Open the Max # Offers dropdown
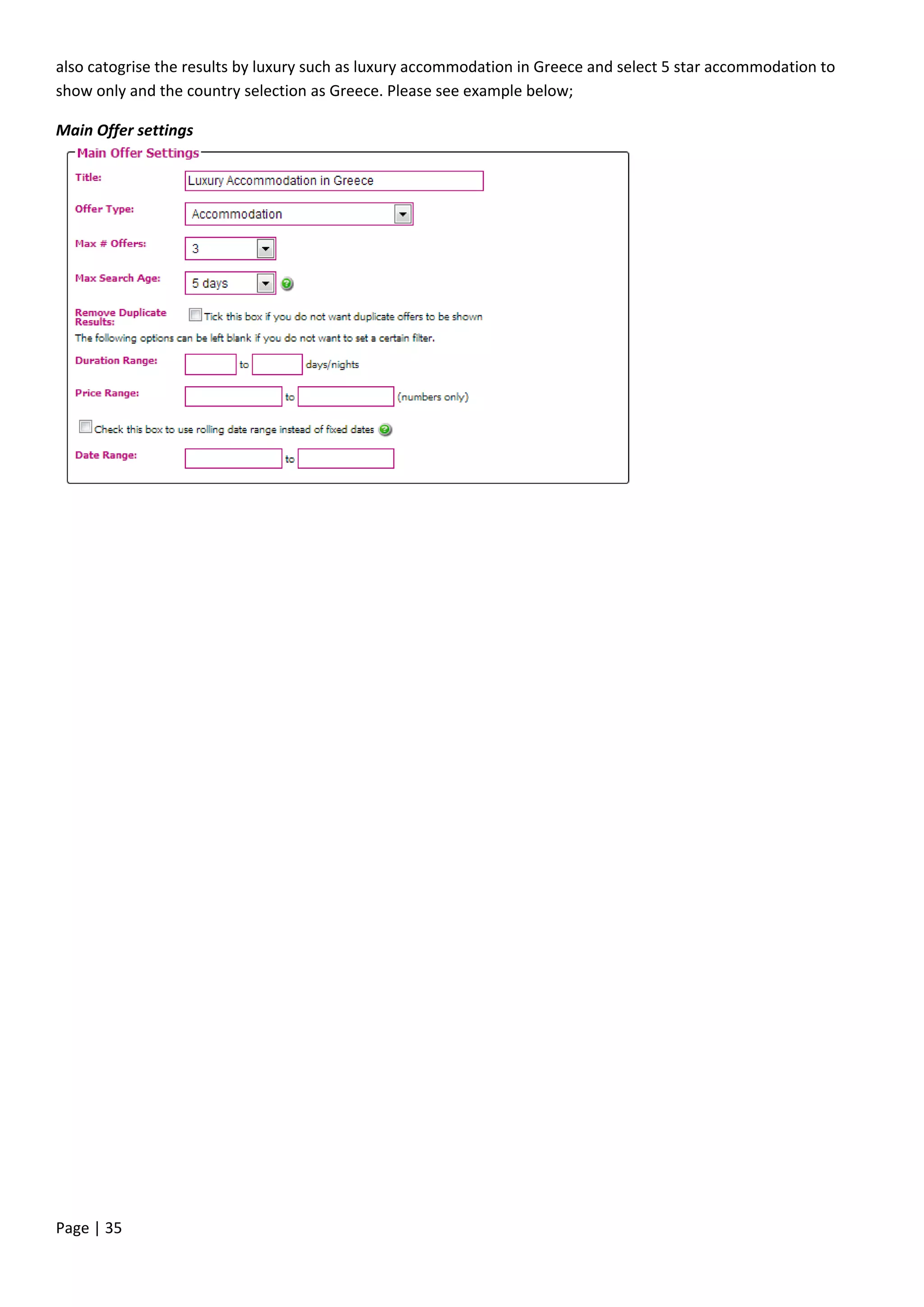 tap(230, 249)
